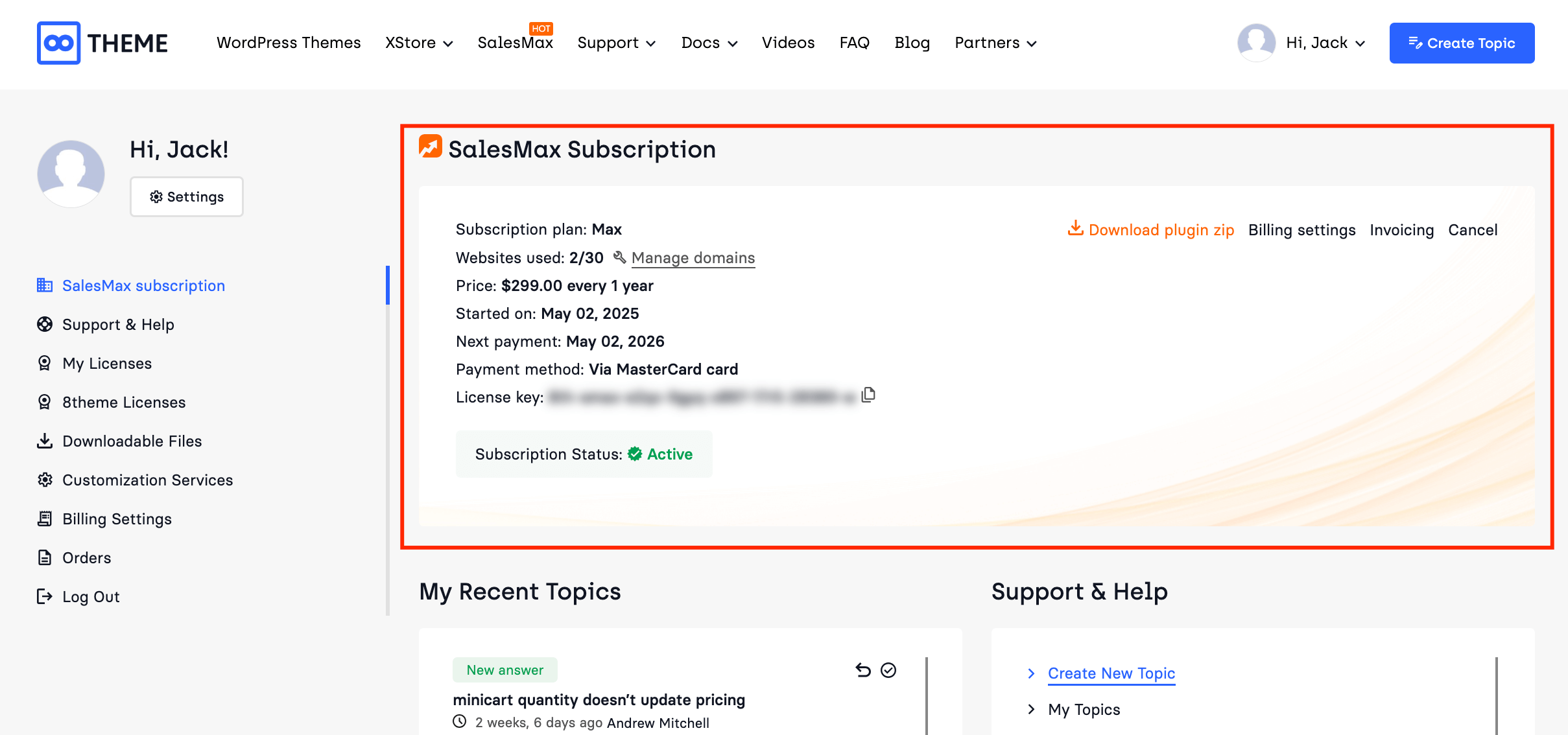Go to Billing Settings in sidebar
1568x735 pixels.
pos(117,519)
